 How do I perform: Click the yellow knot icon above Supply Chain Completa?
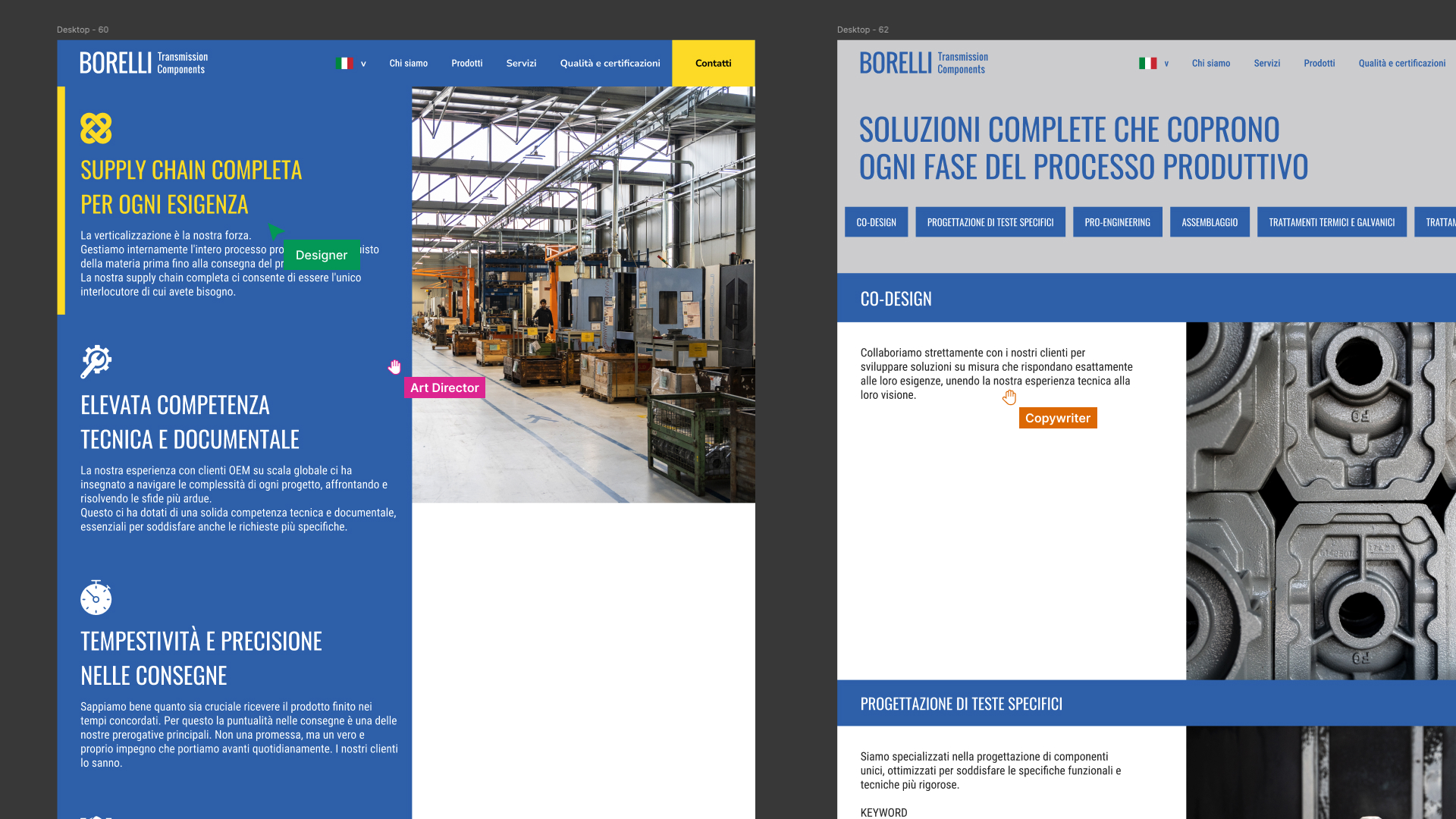click(96, 128)
